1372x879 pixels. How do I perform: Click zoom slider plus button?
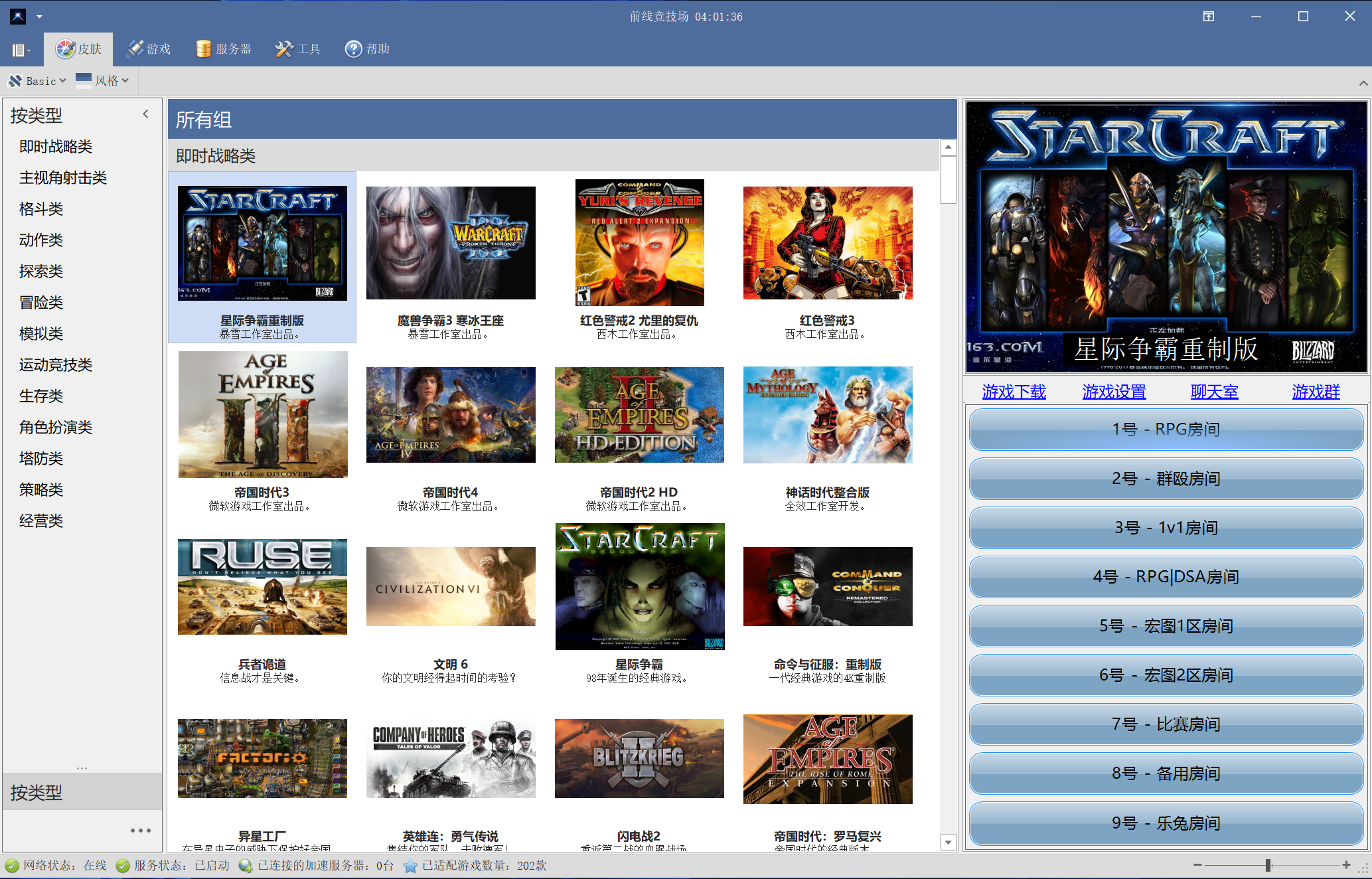coord(1346,865)
